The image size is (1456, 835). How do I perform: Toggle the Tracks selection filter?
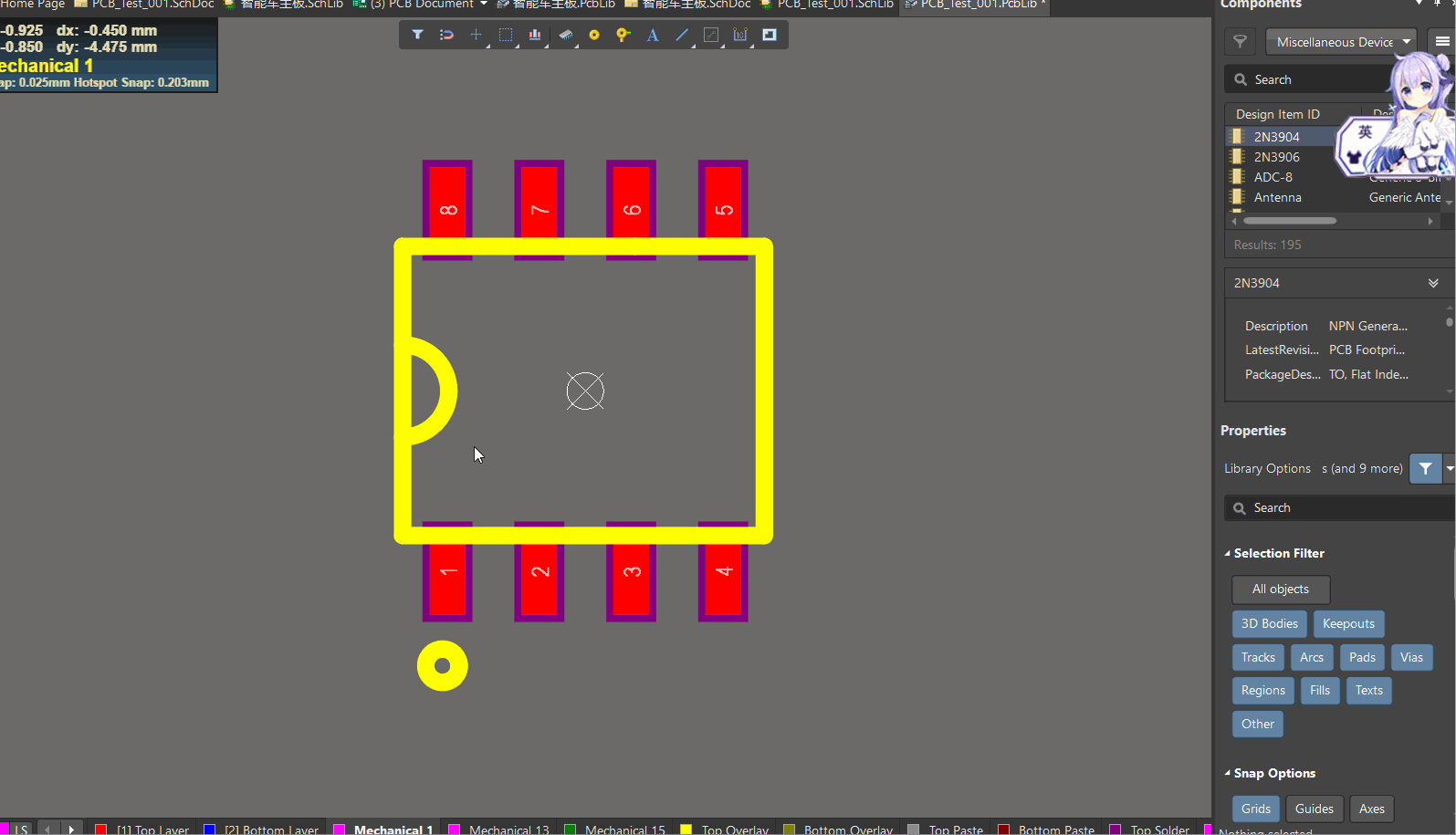[1258, 657]
